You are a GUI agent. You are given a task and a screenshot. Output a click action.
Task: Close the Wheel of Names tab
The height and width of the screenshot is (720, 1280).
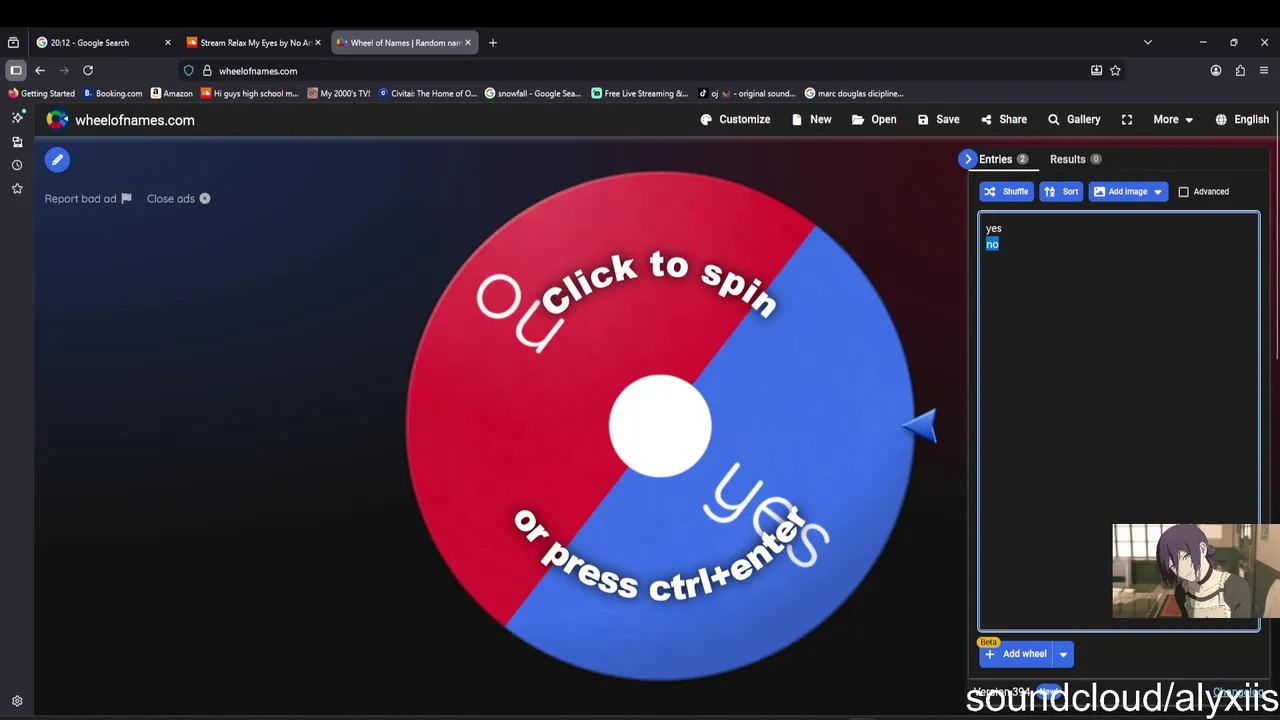[467, 43]
